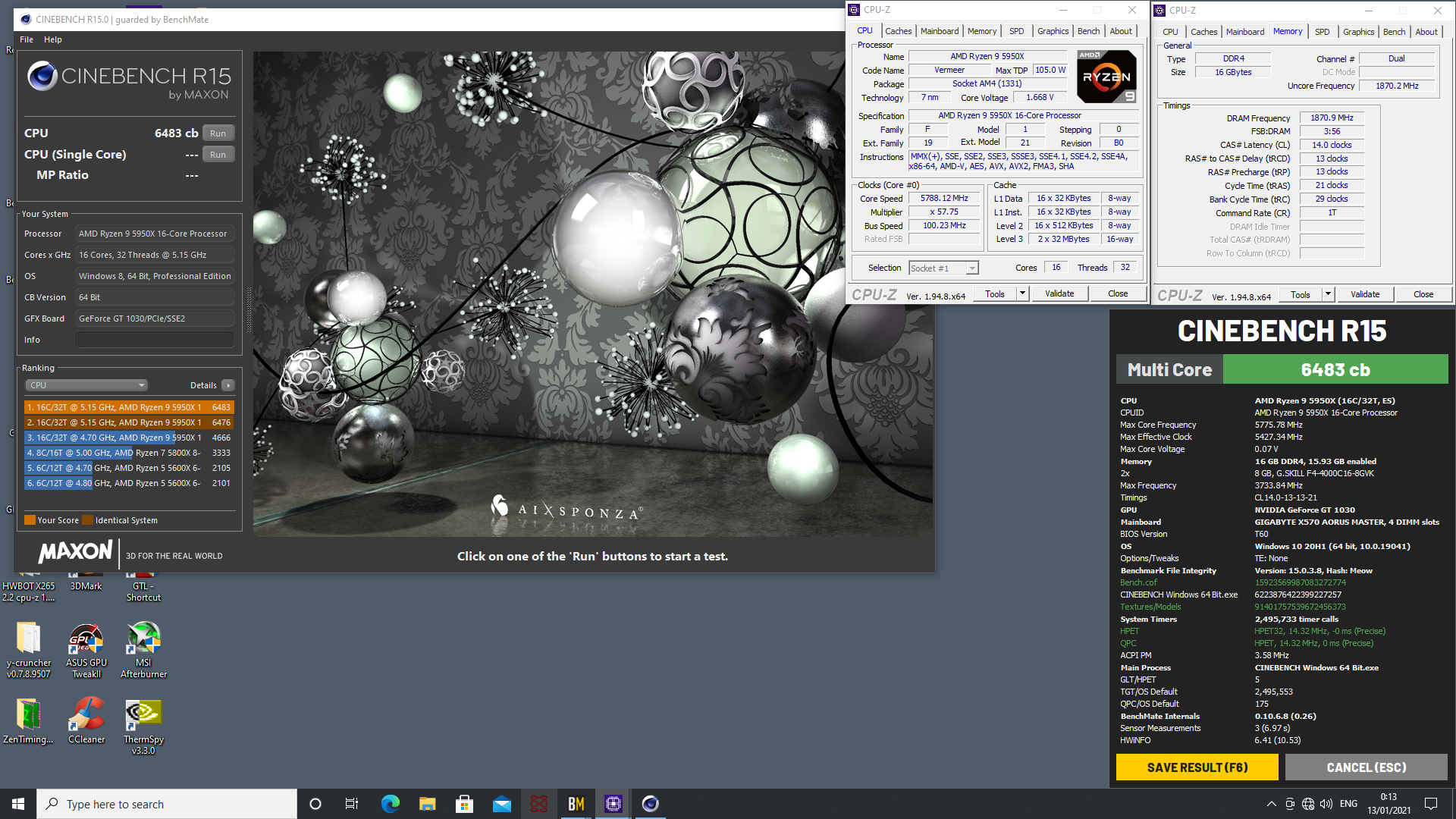Click the ENG language indicator
The image size is (1456, 819).
[1348, 804]
